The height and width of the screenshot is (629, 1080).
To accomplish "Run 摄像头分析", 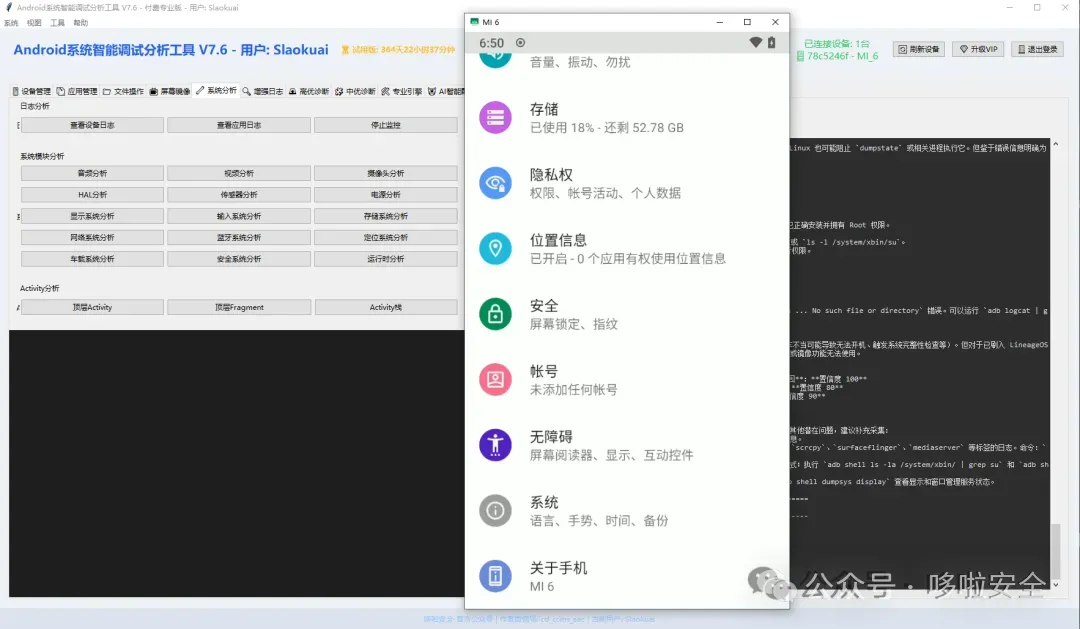I will click(386, 173).
